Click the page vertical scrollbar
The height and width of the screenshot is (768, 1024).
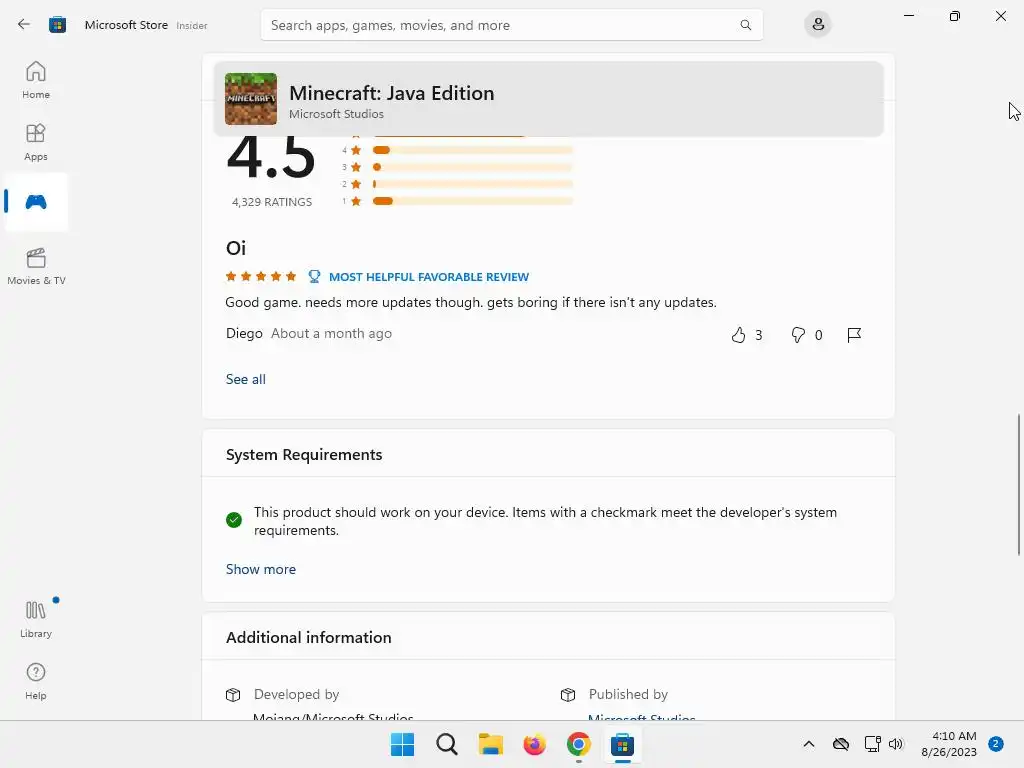click(1018, 485)
